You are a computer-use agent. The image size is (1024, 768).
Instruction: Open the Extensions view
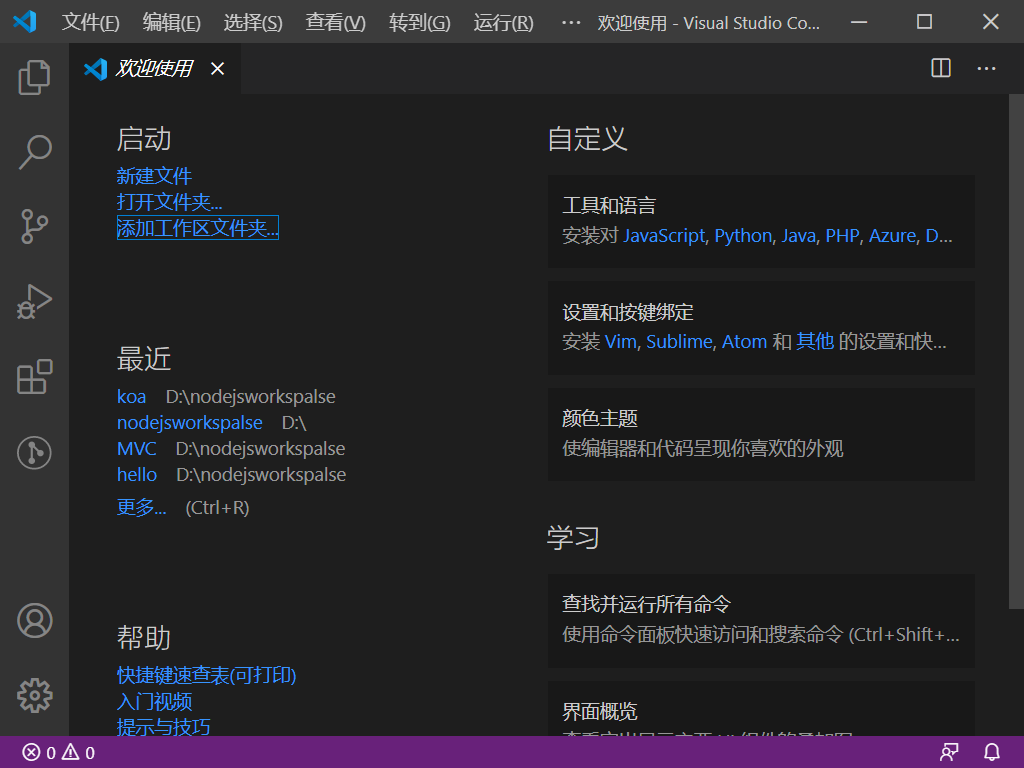(x=34, y=377)
